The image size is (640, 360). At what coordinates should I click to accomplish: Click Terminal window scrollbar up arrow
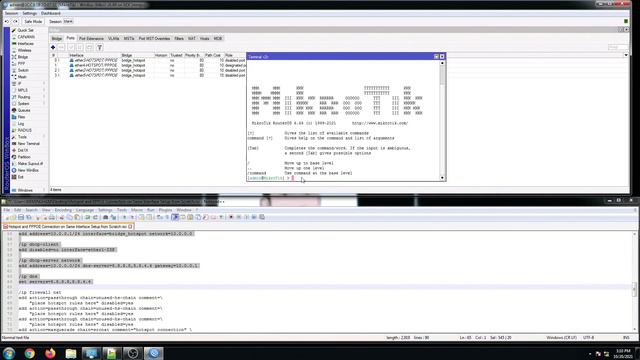pos(442,63)
